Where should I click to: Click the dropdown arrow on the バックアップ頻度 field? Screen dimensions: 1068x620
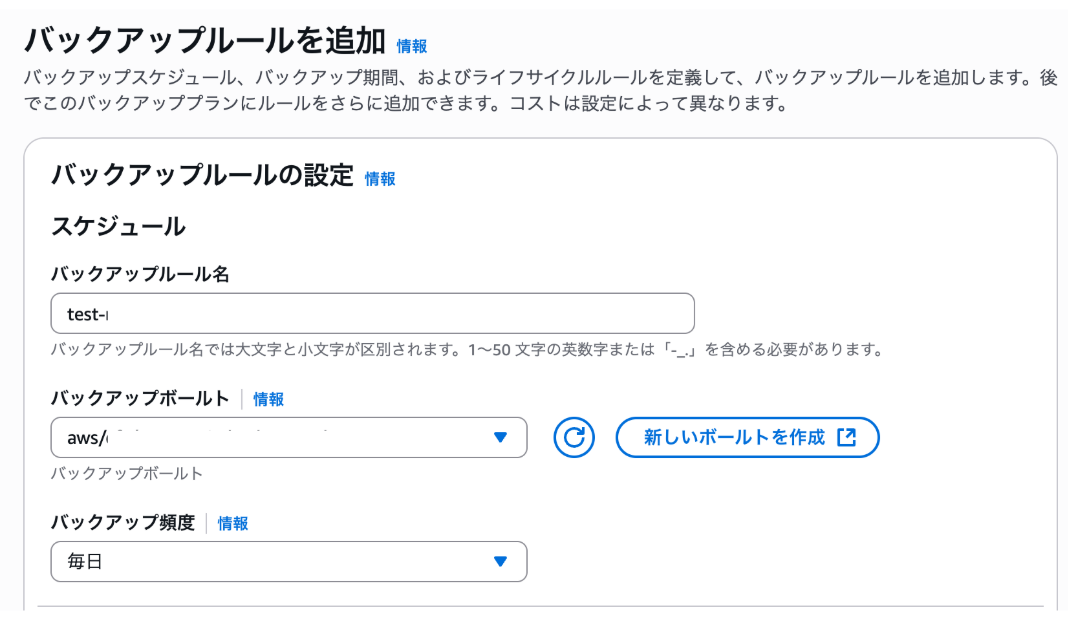point(500,561)
